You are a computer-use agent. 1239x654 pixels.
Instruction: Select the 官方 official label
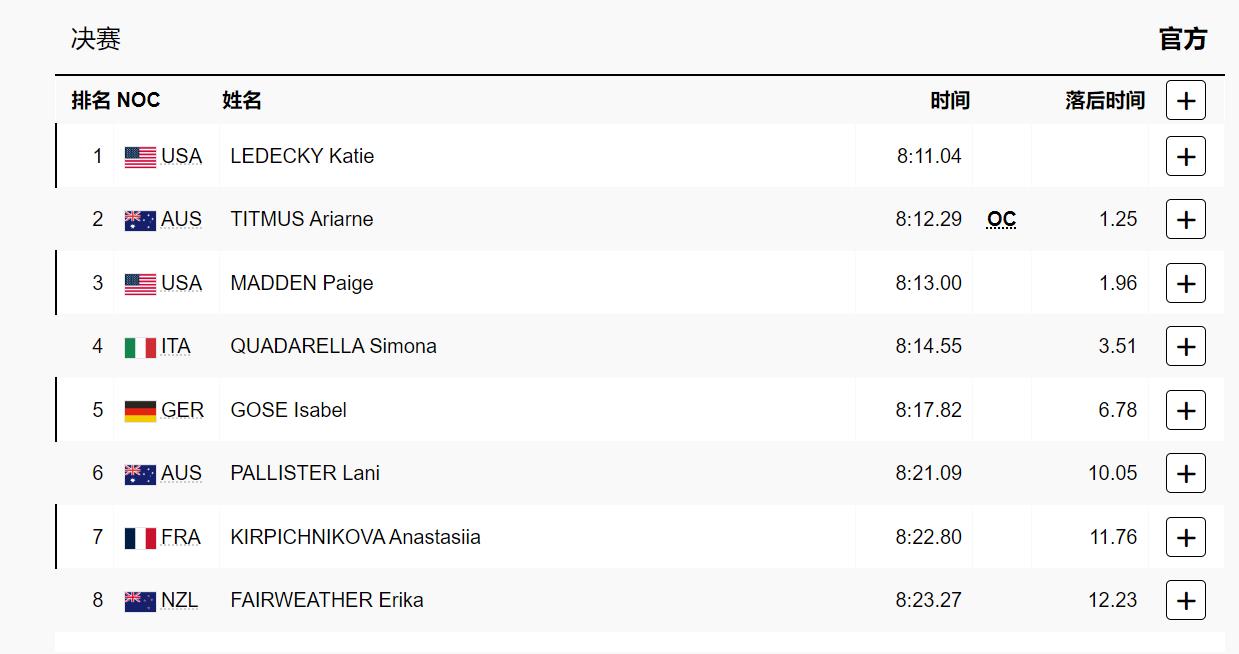click(x=1183, y=39)
